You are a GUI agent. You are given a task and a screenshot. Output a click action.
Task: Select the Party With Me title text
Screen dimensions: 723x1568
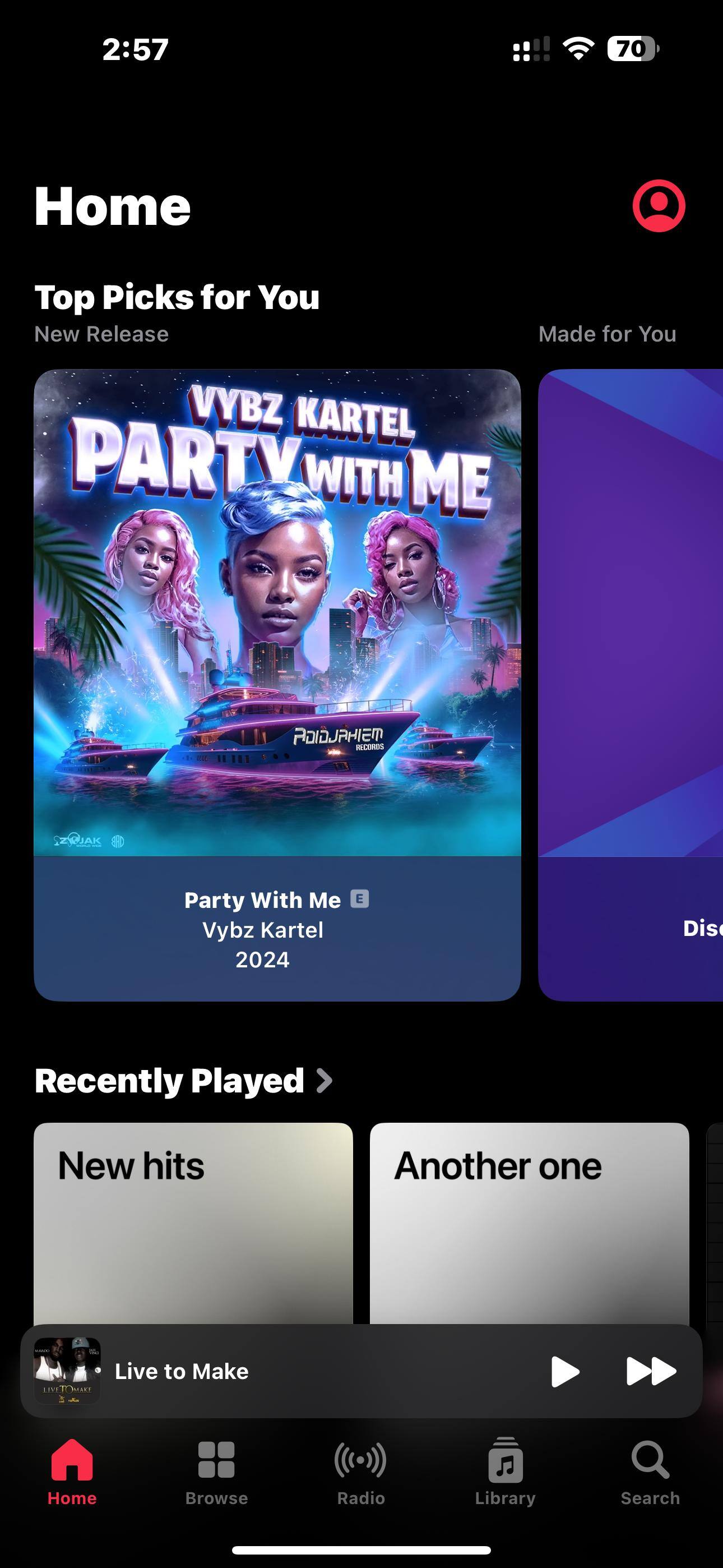pyautogui.click(x=262, y=900)
